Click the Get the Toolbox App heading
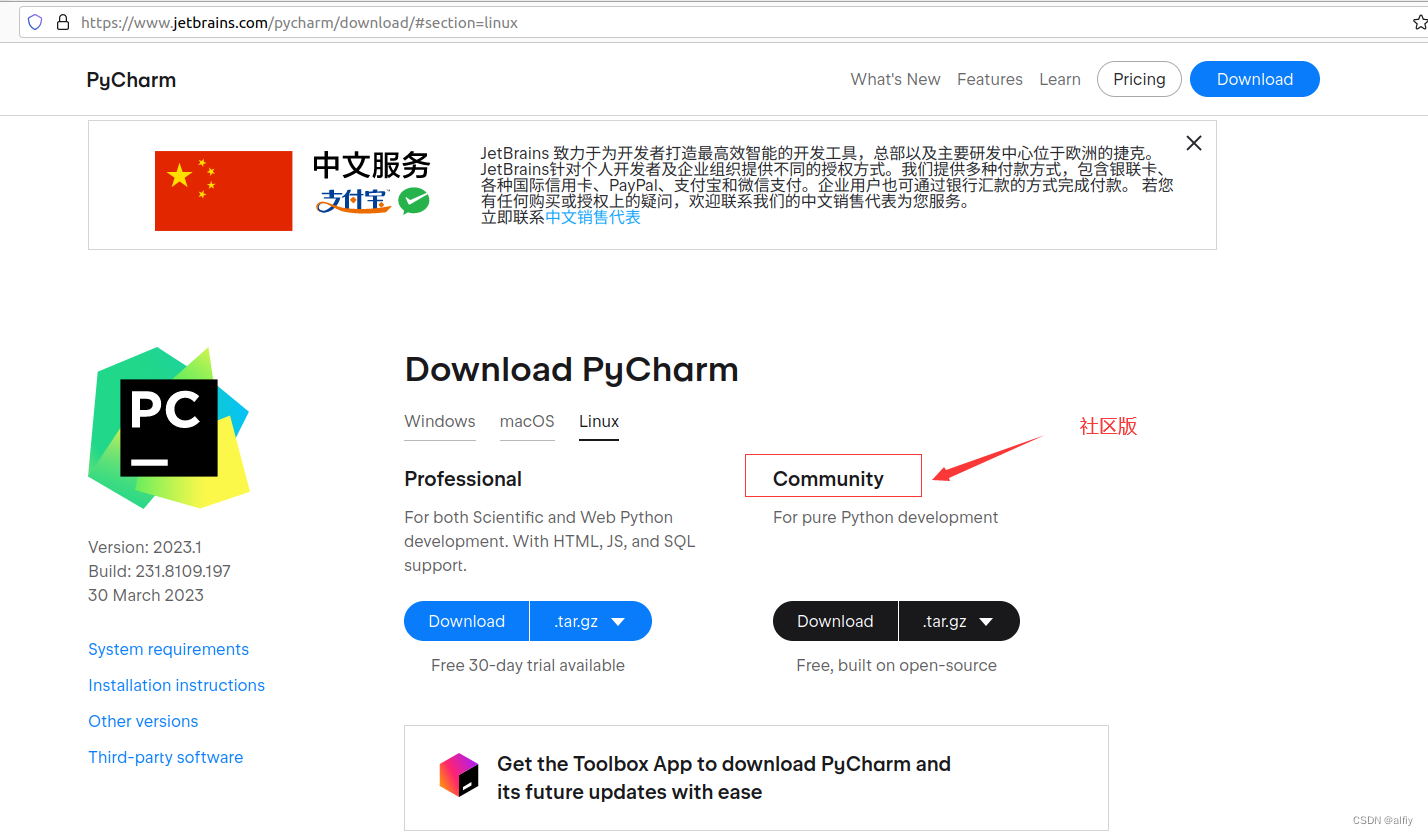 pos(724,777)
